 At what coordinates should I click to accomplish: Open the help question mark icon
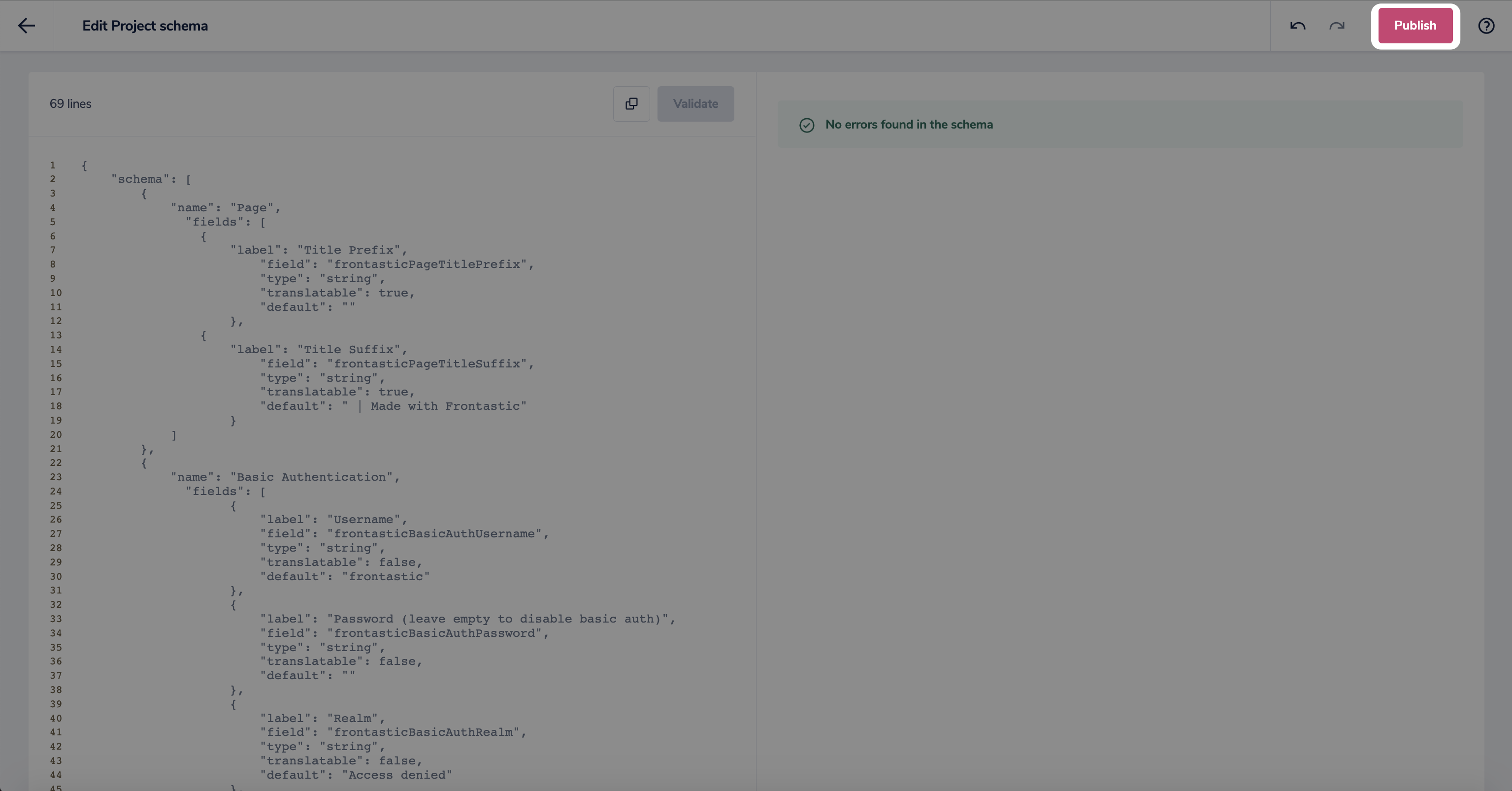pos(1485,26)
